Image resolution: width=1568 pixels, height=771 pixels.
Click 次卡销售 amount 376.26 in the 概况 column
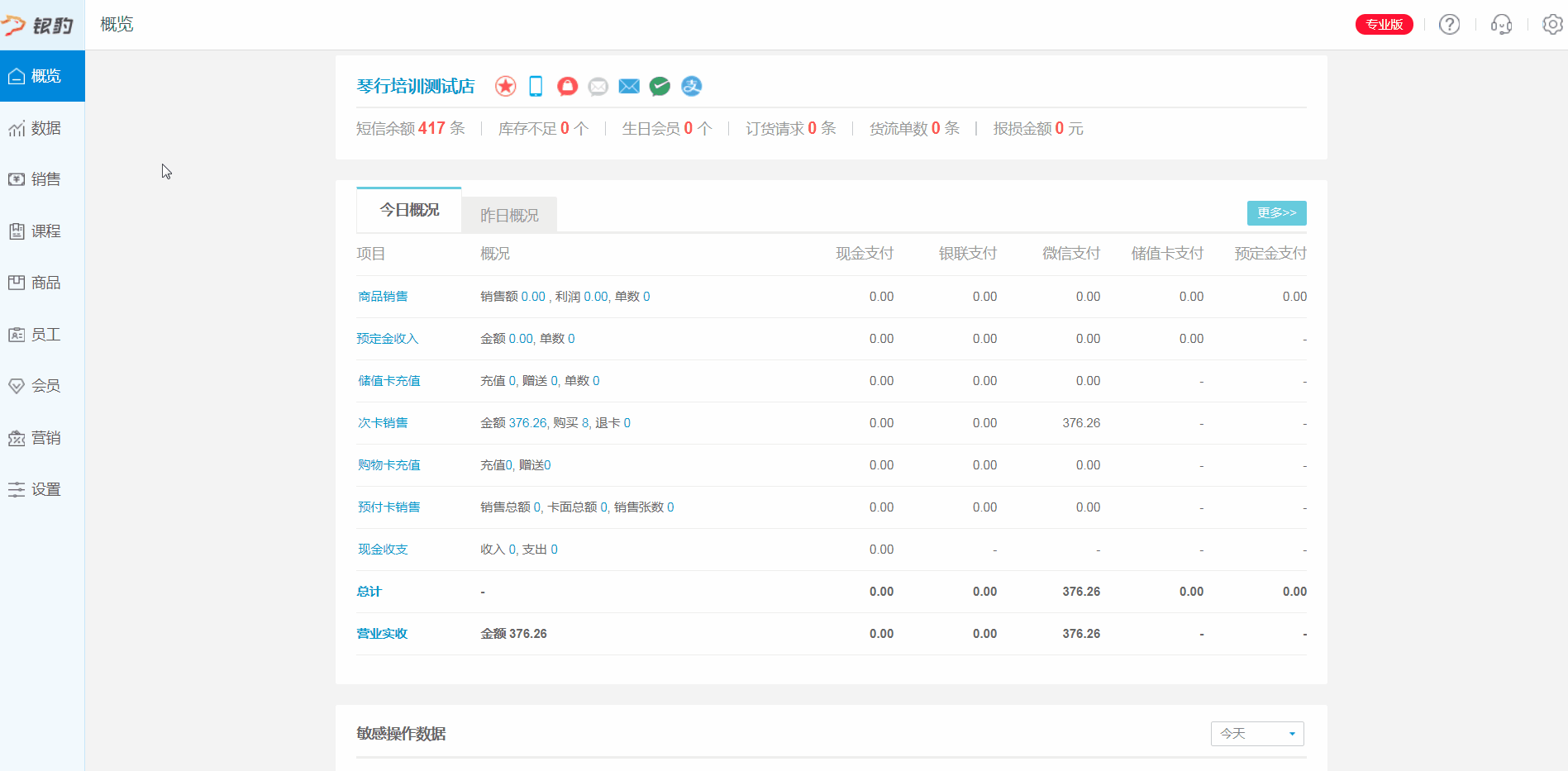pos(527,423)
